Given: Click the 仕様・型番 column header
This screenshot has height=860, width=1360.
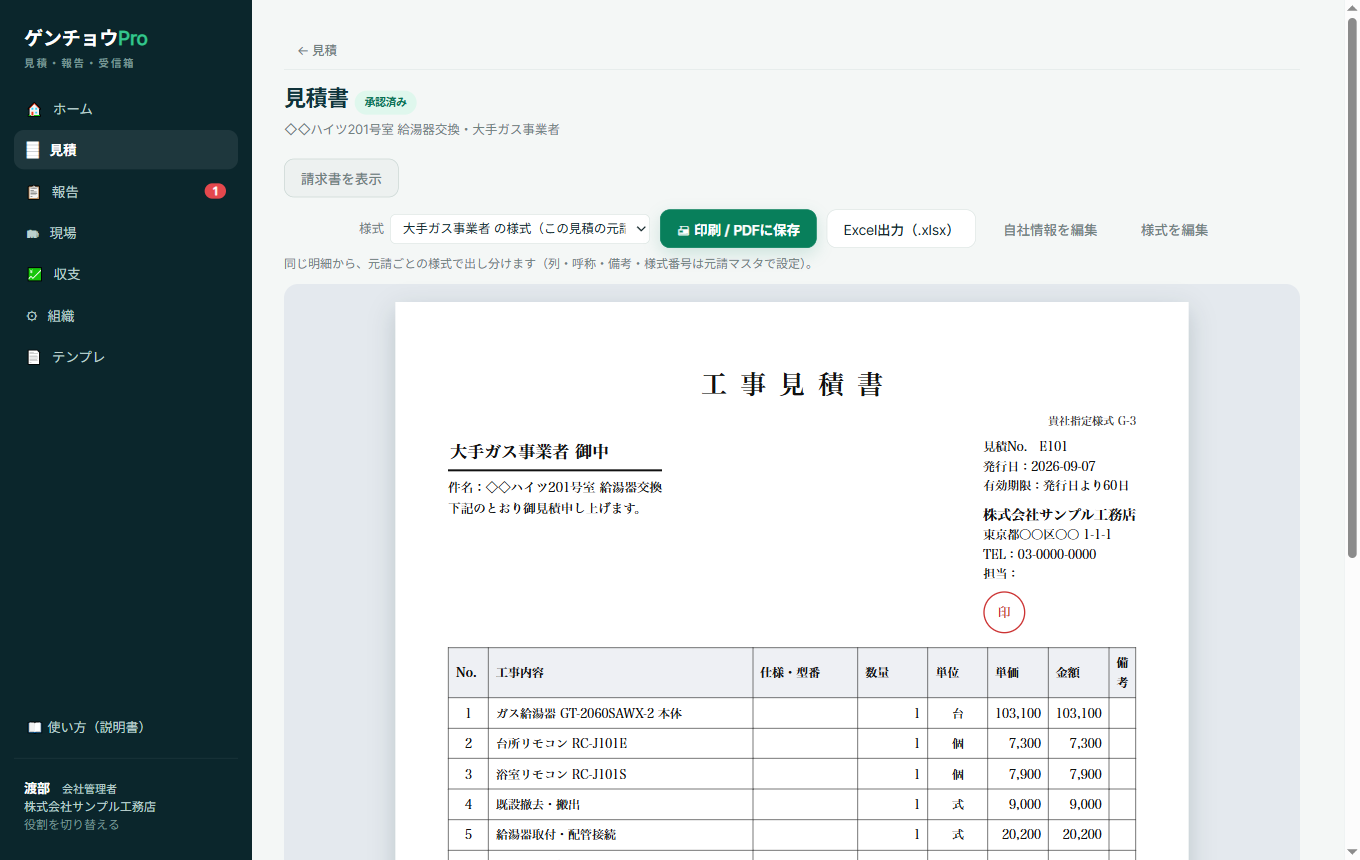Looking at the screenshot, I should [805, 672].
